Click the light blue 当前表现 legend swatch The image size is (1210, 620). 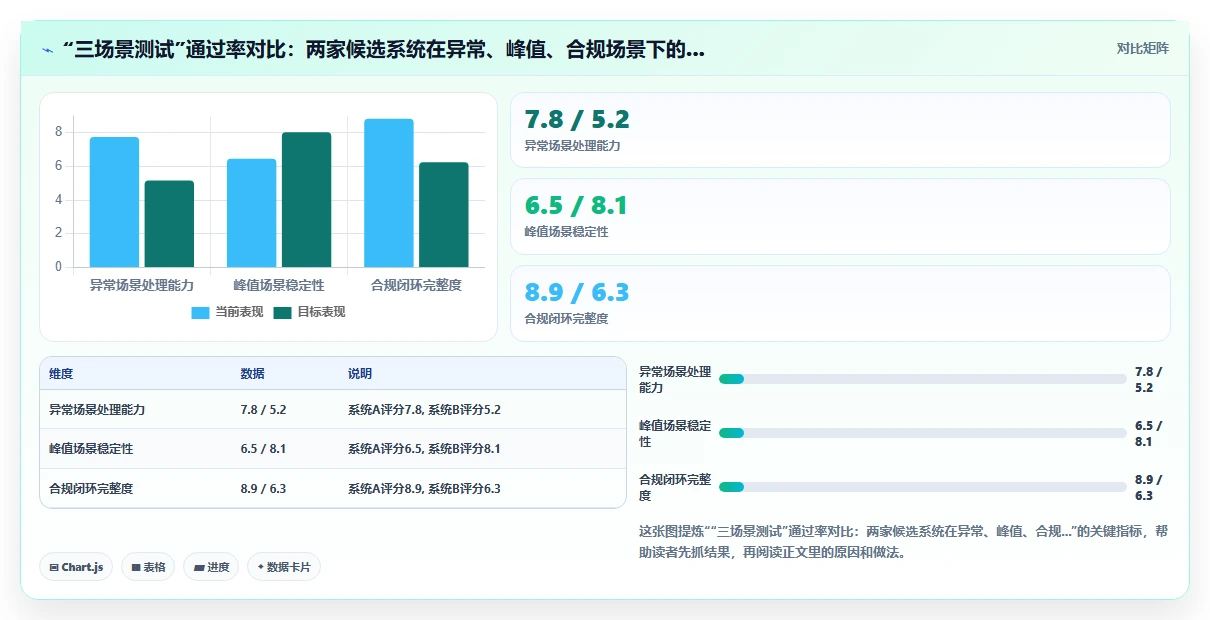200,313
